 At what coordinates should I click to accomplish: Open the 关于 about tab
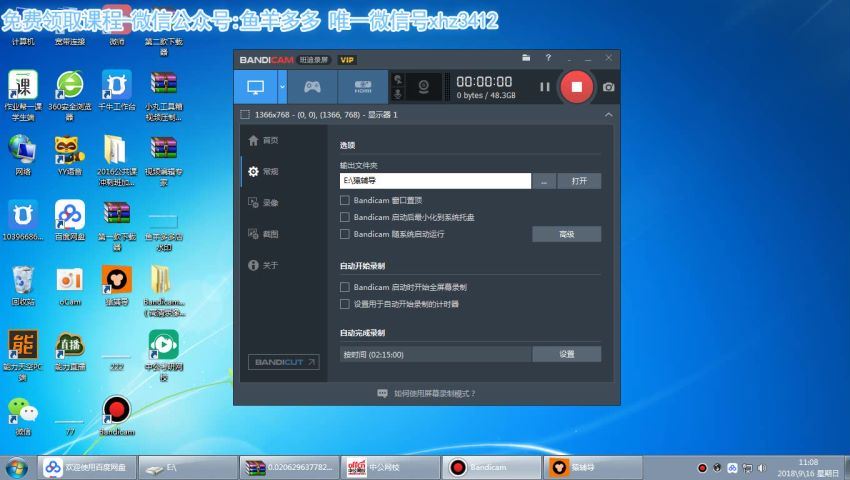click(263, 265)
